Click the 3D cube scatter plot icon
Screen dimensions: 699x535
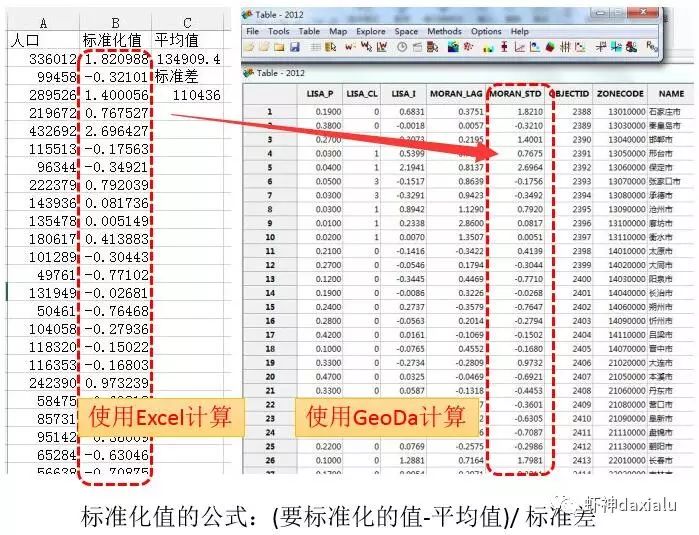[550, 47]
